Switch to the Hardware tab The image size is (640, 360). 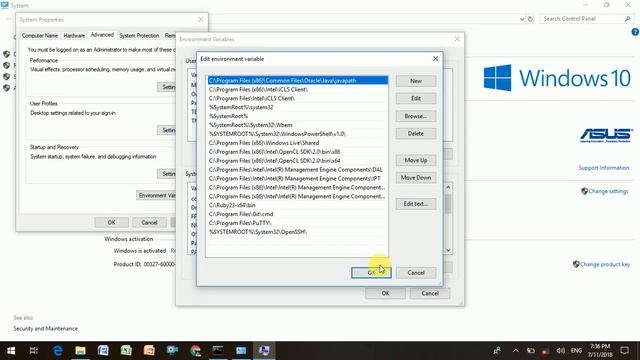74,36
